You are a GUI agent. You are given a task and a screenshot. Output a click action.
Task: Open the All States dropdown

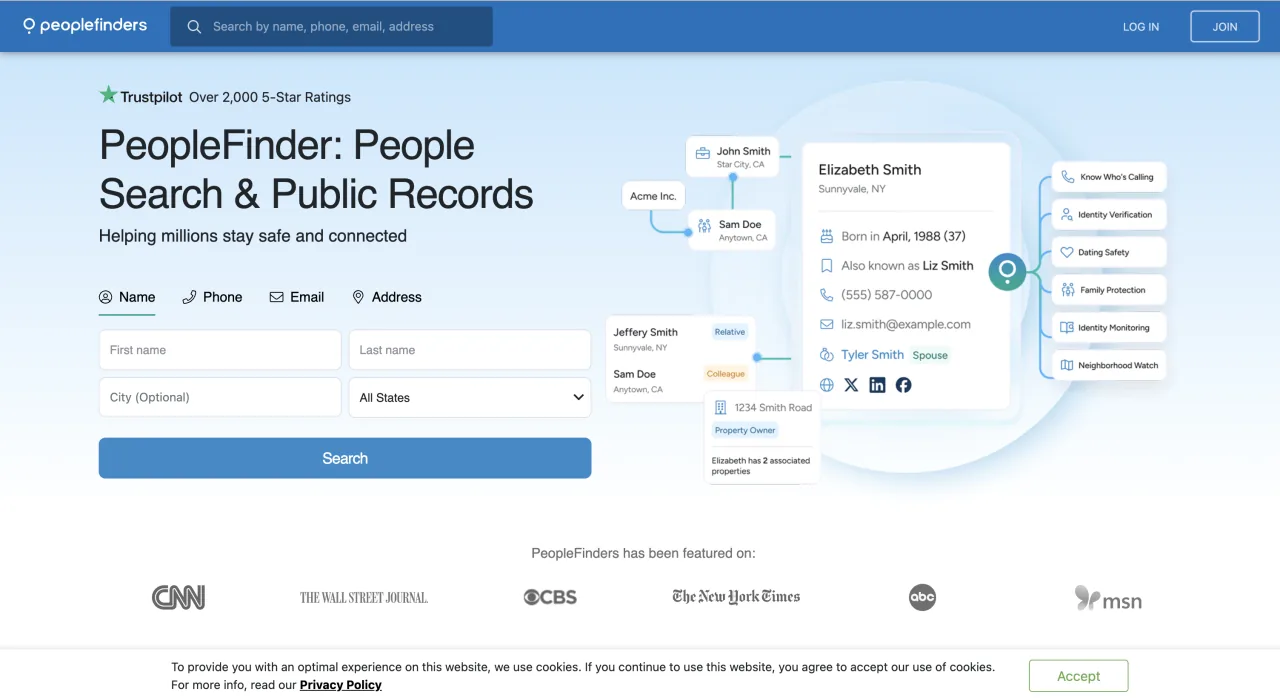470,397
